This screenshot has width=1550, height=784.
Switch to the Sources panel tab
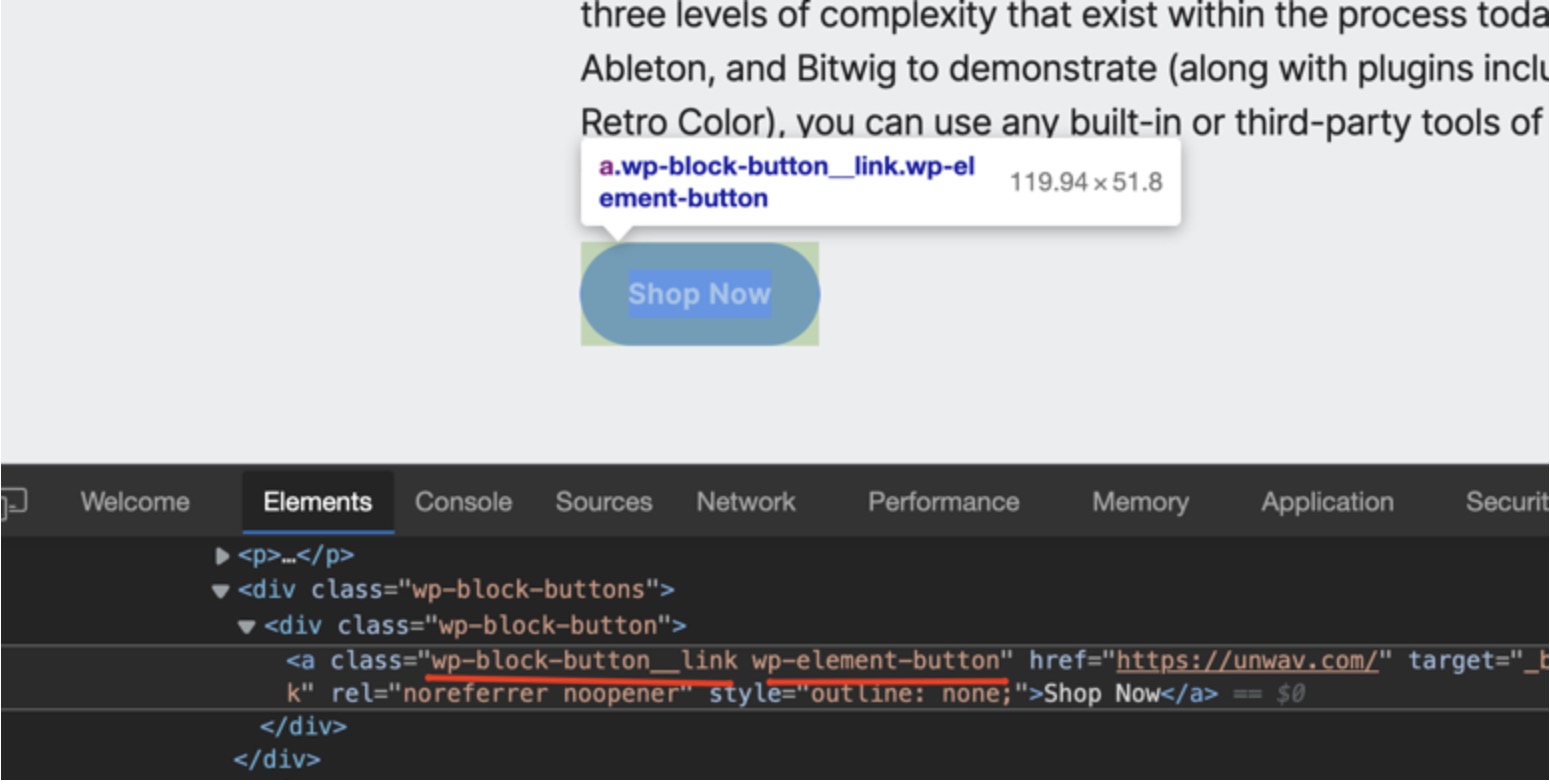(603, 502)
